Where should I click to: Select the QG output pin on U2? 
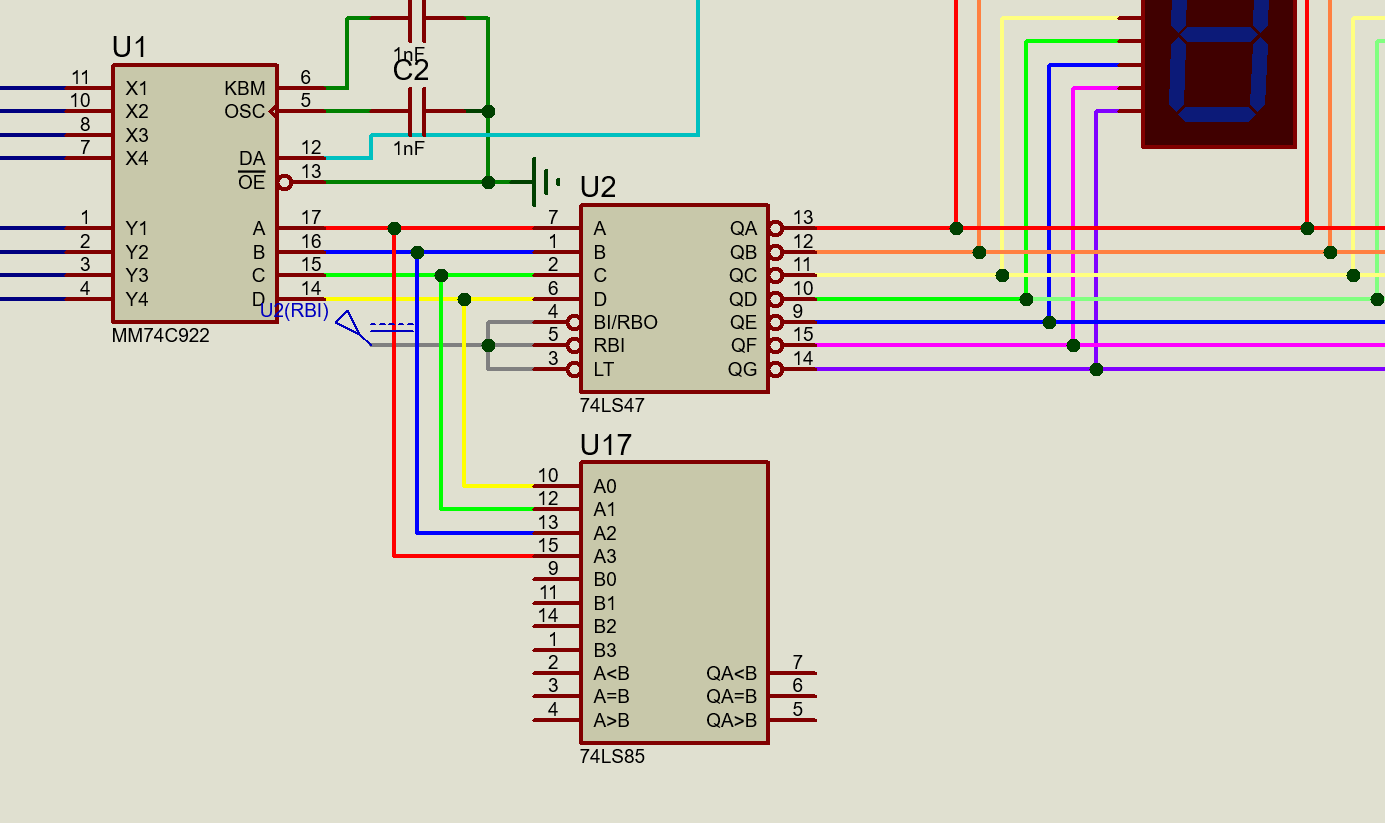(793, 369)
